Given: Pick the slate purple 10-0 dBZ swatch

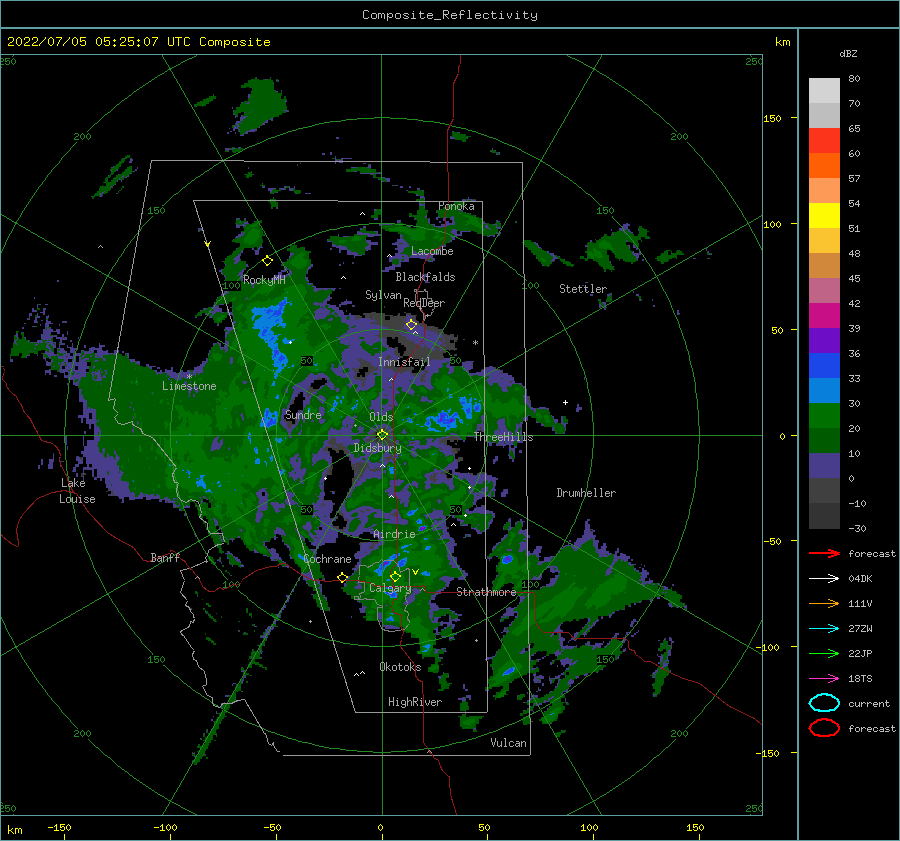Looking at the screenshot, I should point(824,466).
